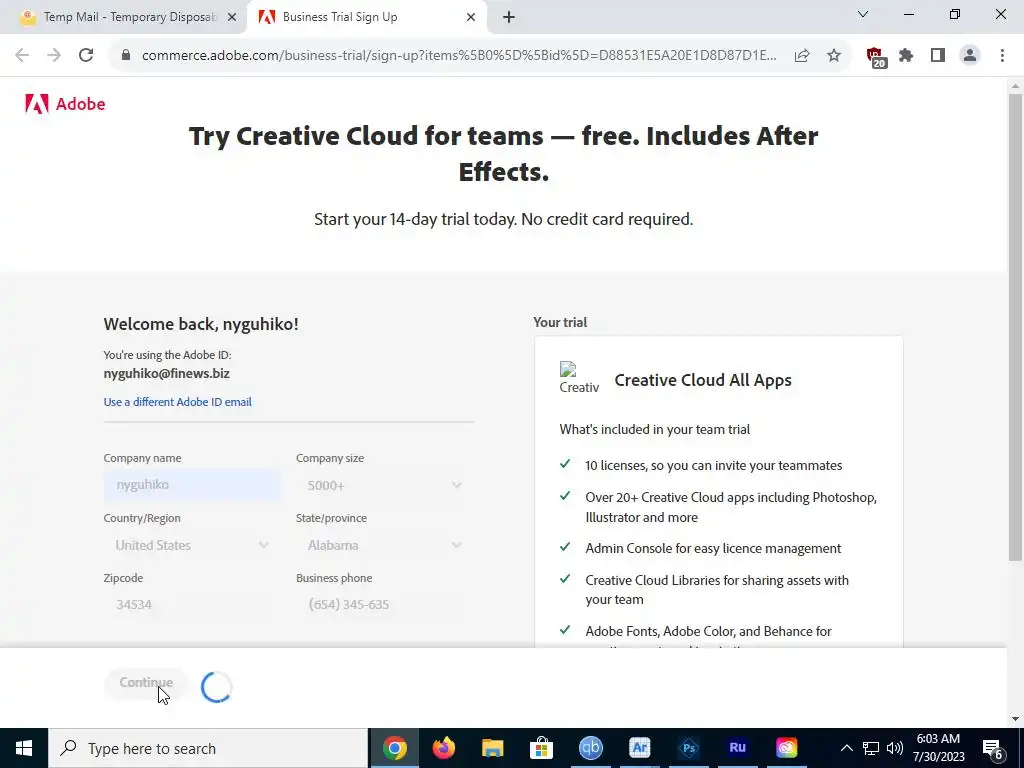Open the State/province dropdown showing Alabama
Image resolution: width=1024 pixels, height=768 pixels.
coord(385,545)
